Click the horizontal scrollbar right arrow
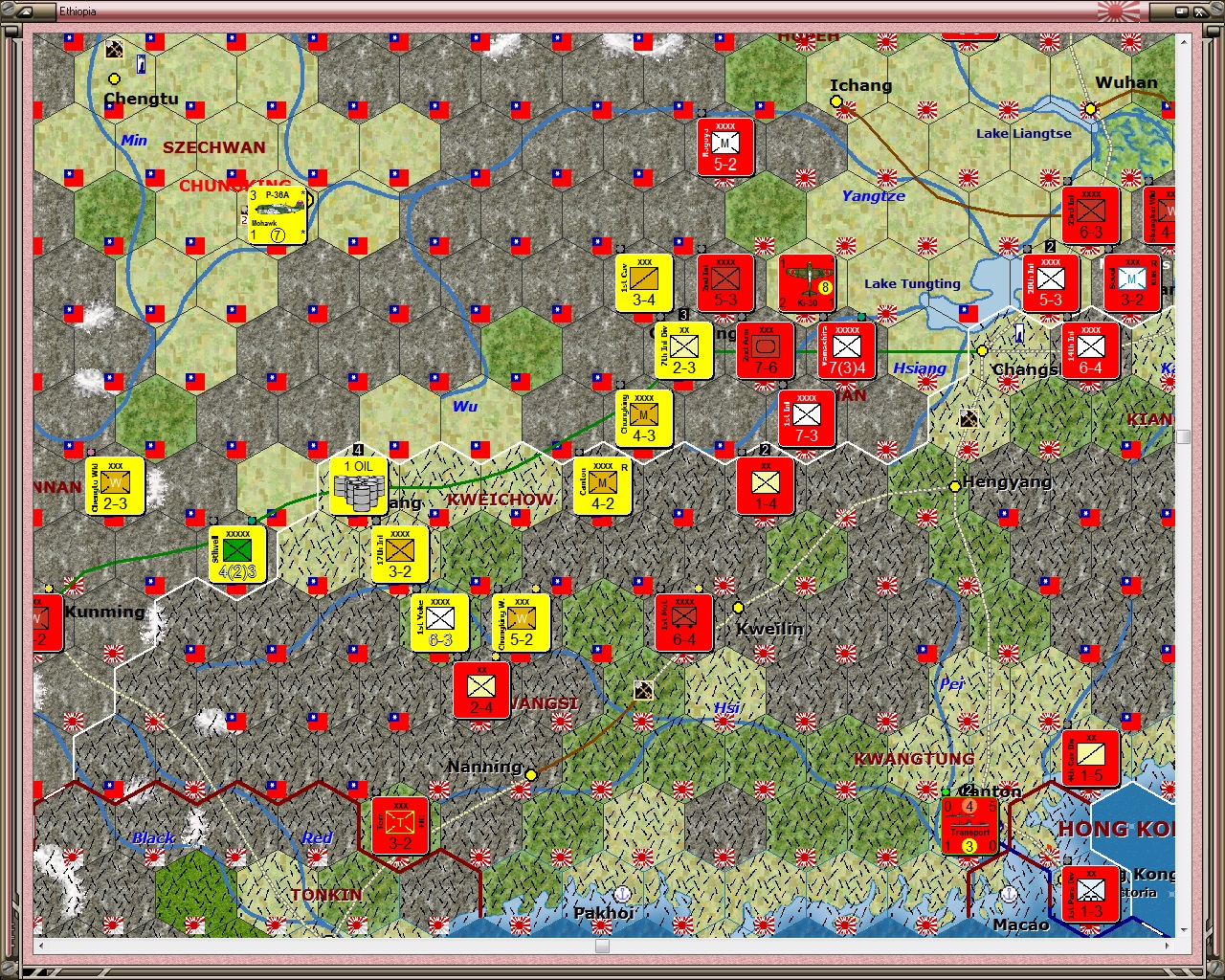 [1168, 947]
